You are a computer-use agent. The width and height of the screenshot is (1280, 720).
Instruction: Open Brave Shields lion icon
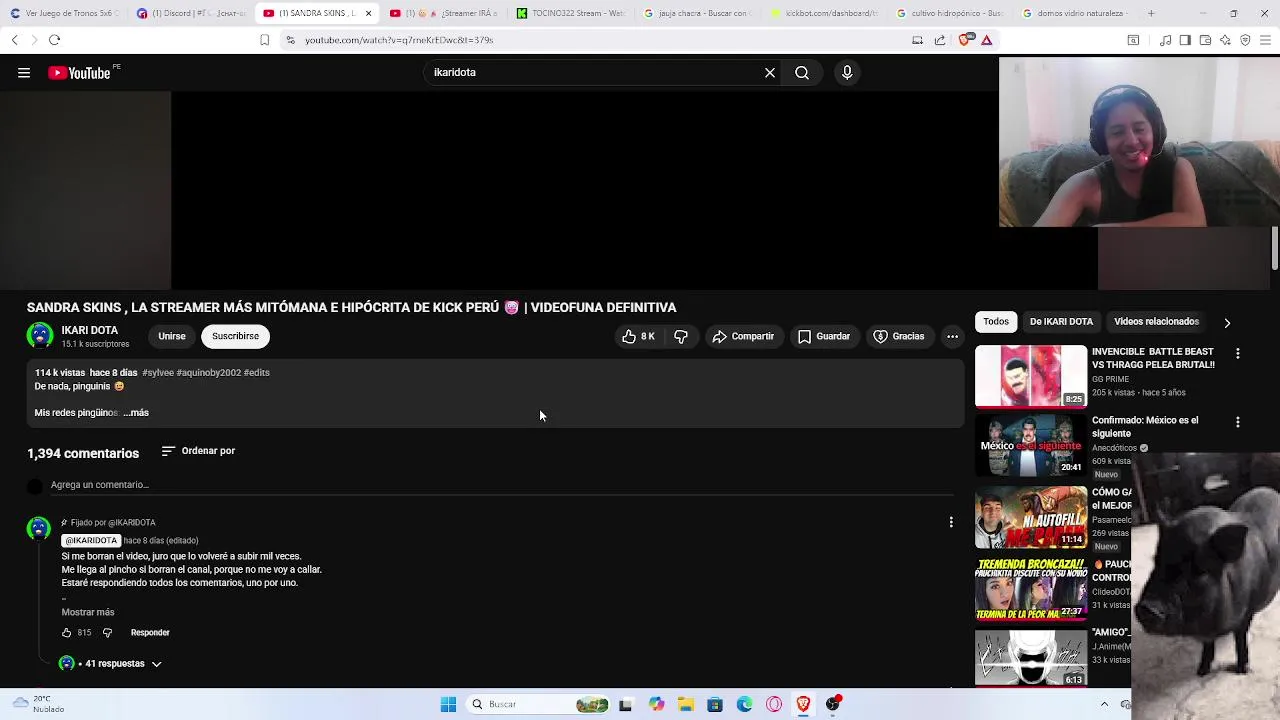coord(964,40)
